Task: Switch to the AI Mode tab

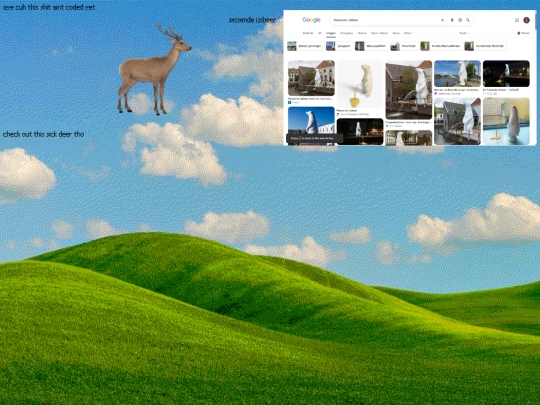Action: coord(308,33)
